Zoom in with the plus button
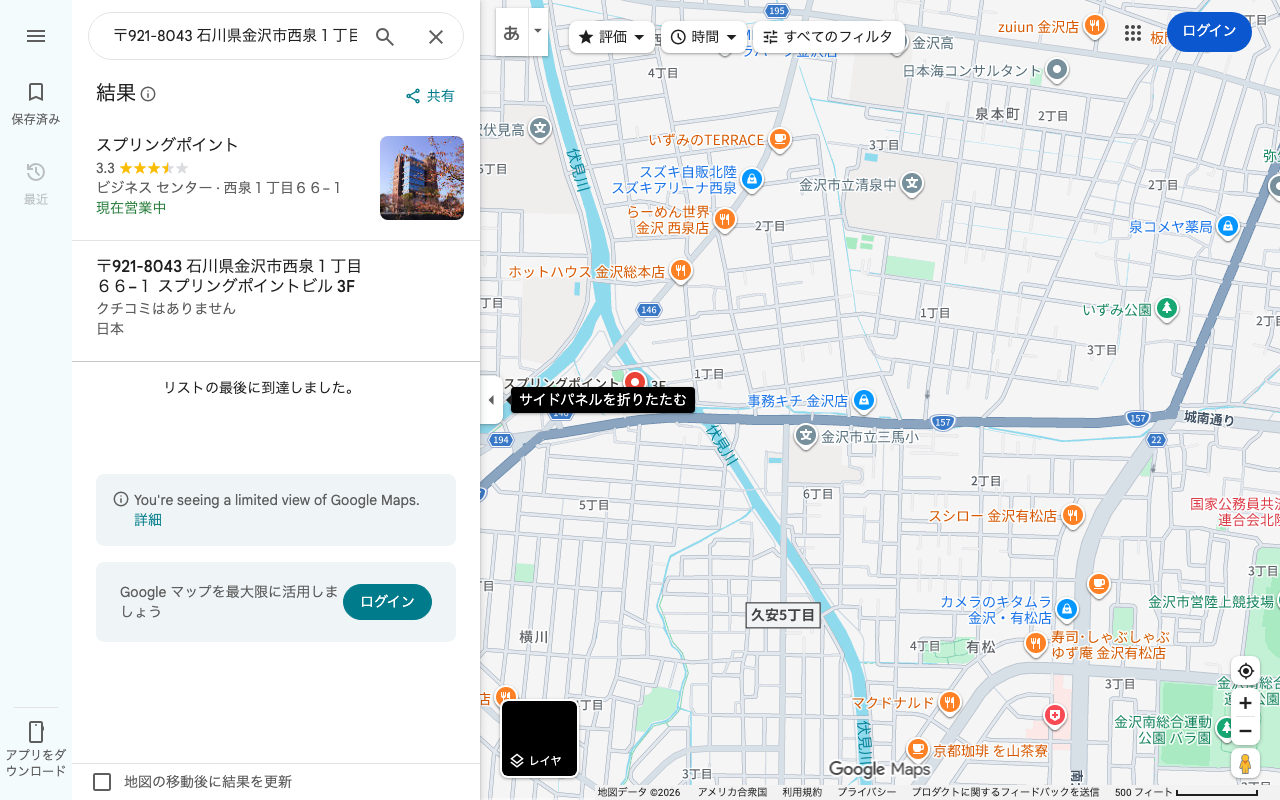 1245,703
